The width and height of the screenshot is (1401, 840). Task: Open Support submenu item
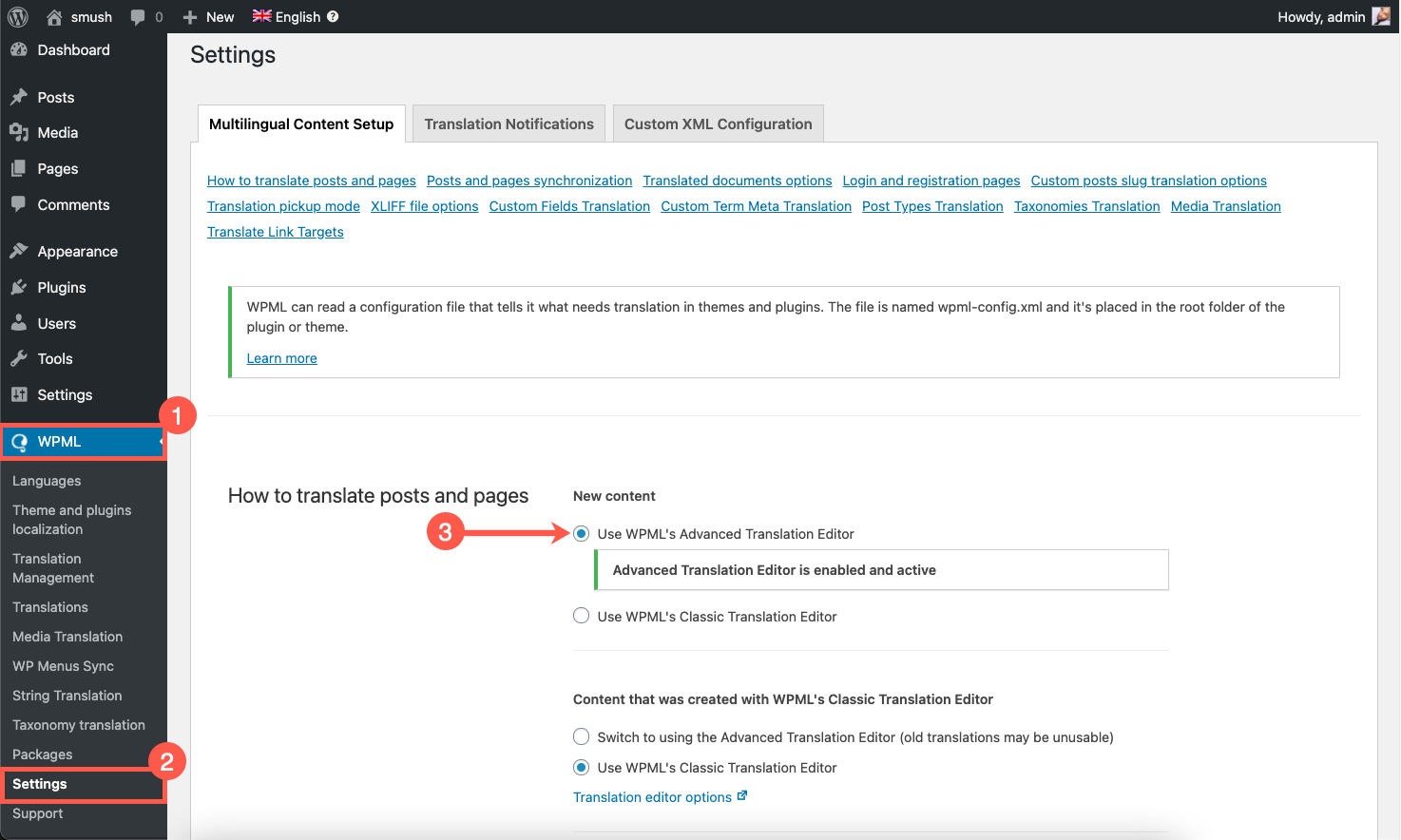(38, 813)
